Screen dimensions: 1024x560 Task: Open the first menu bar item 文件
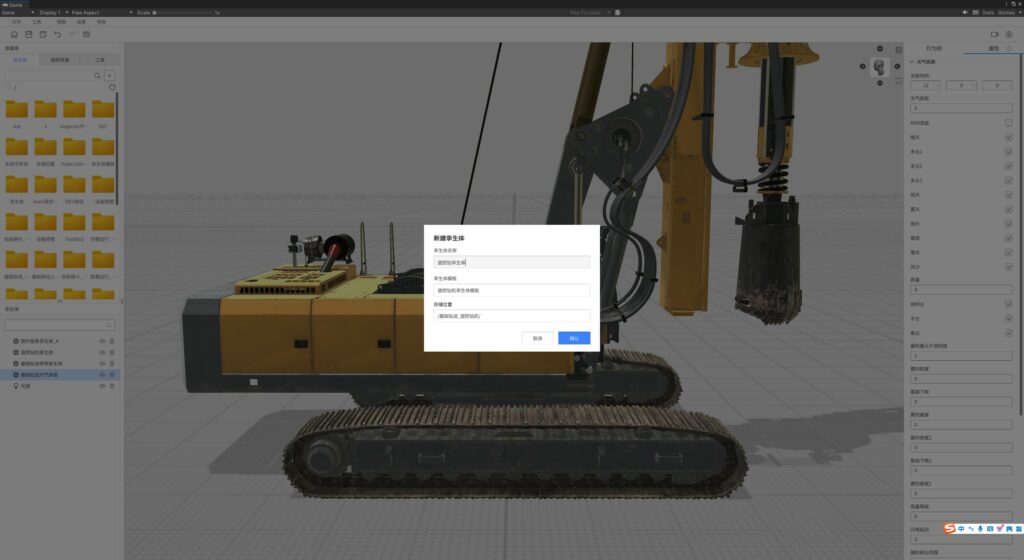click(16, 22)
